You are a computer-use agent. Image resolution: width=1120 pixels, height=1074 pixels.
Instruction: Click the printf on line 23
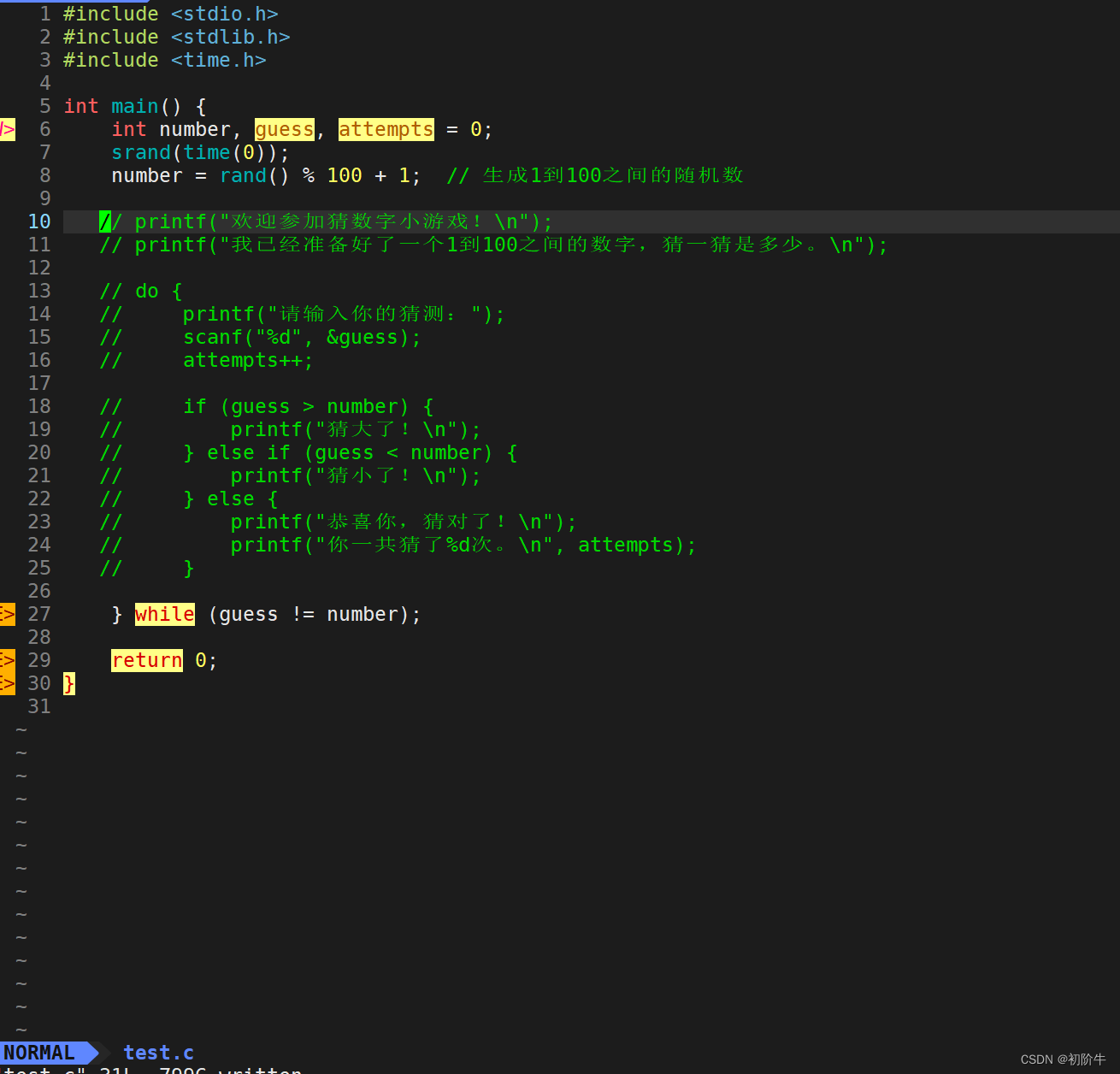404,522
